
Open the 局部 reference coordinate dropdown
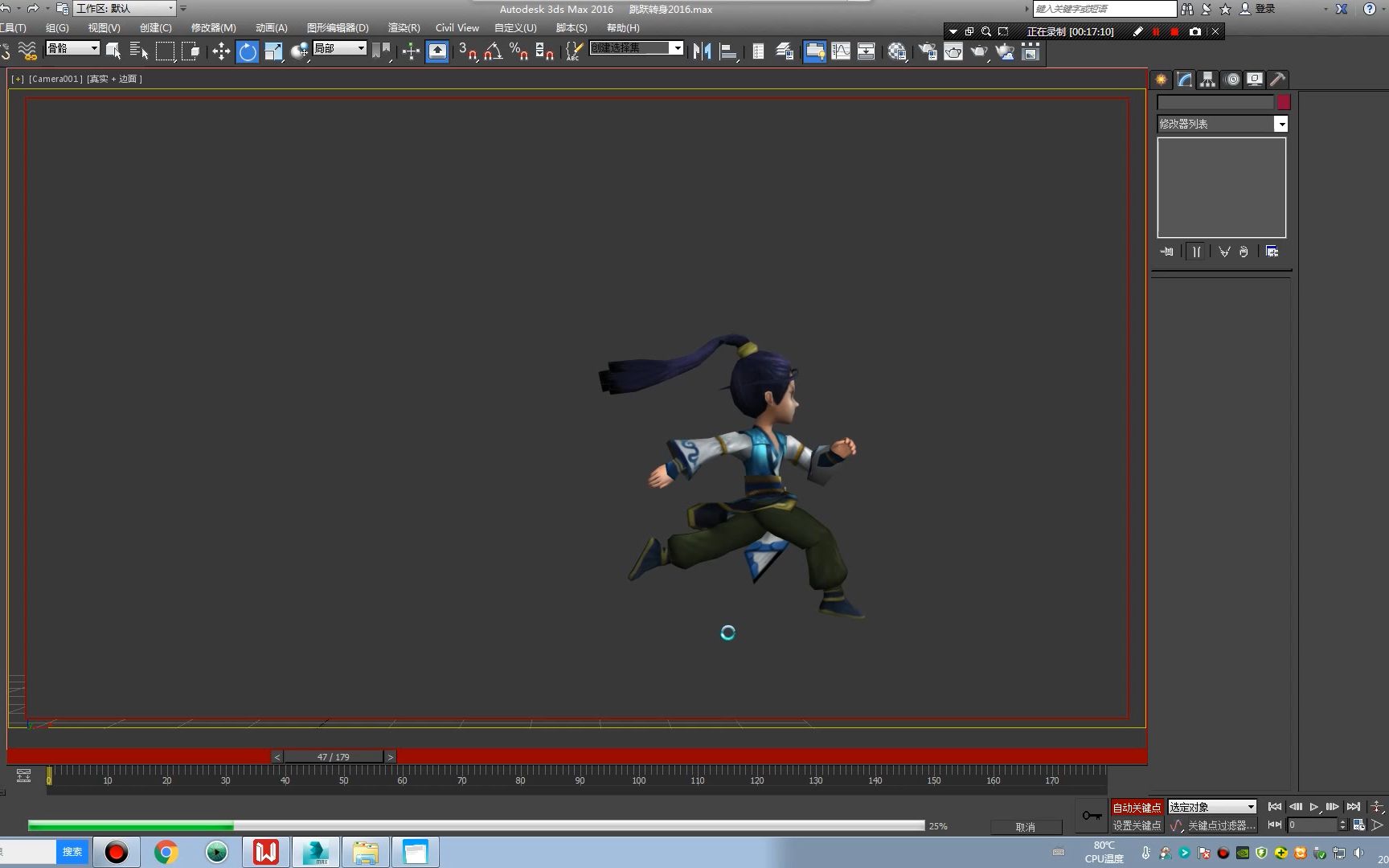click(x=339, y=48)
